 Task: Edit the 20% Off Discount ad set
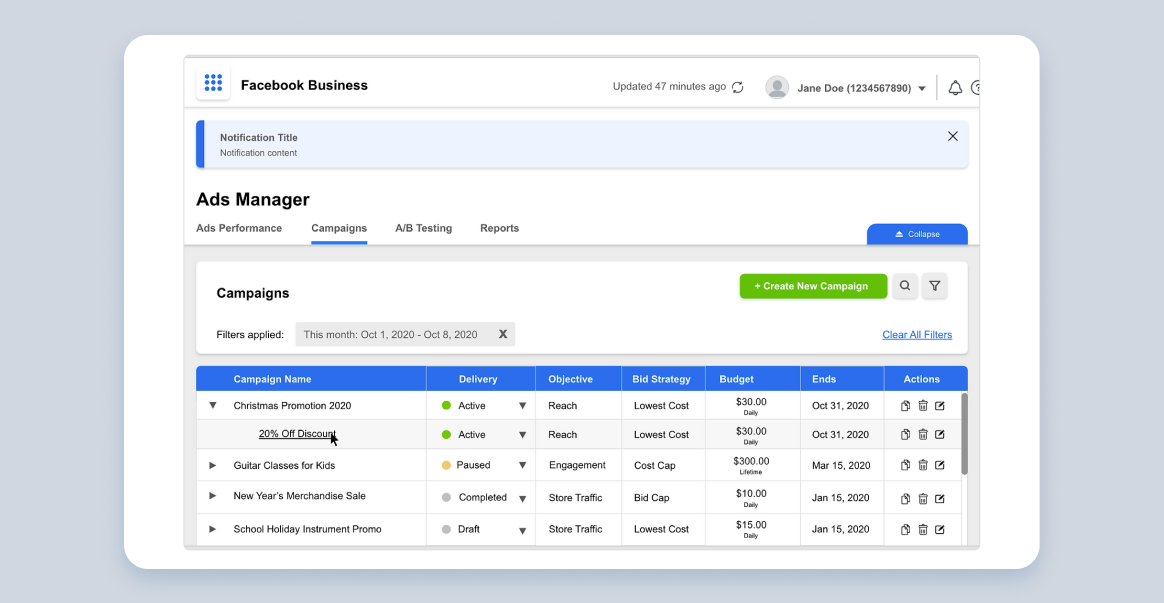940,435
